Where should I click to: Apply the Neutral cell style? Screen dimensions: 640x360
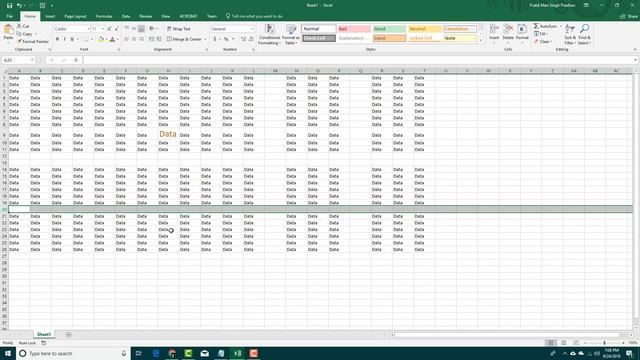coord(424,29)
